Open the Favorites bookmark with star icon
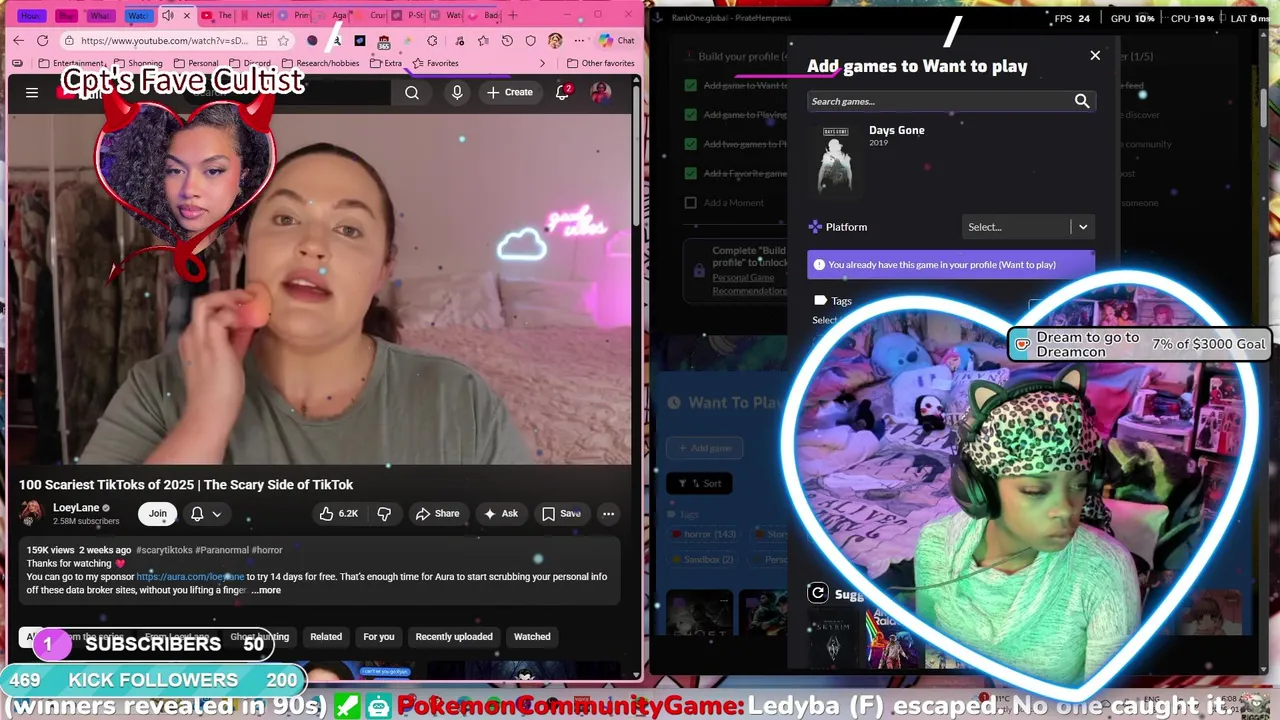Screen dimensions: 1280x720 436,63
